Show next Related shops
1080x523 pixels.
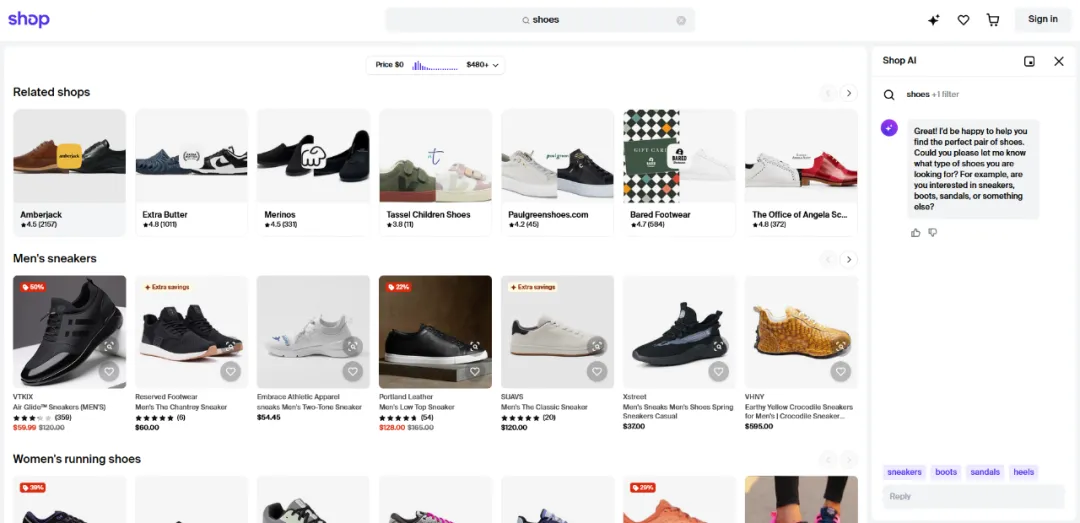(849, 92)
